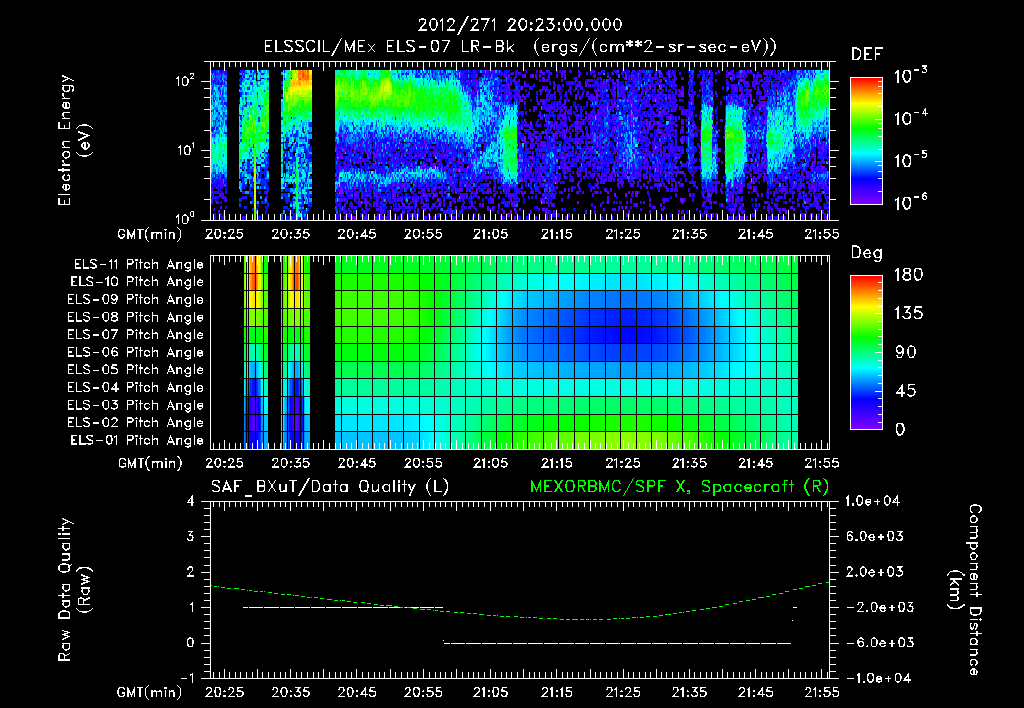The height and width of the screenshot is (708, 1024).
Task: Select the green MEXORBMC/SPF X, Spacecraft (R) legend
Action: (679, 487)
